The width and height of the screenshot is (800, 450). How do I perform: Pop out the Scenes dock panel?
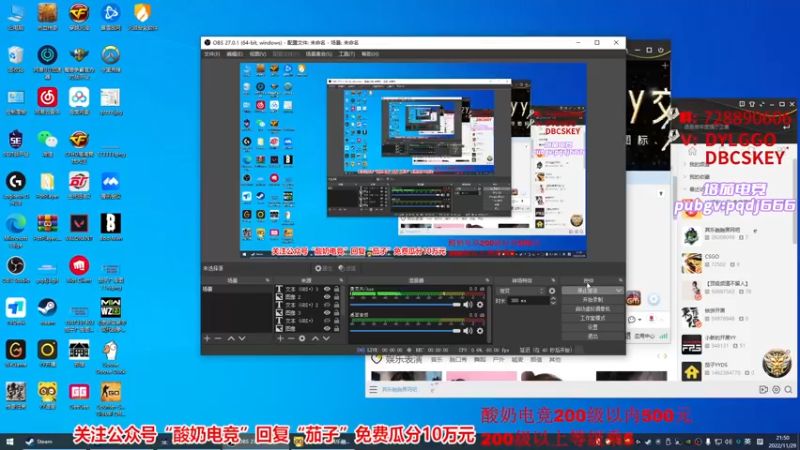click(267, 280)
